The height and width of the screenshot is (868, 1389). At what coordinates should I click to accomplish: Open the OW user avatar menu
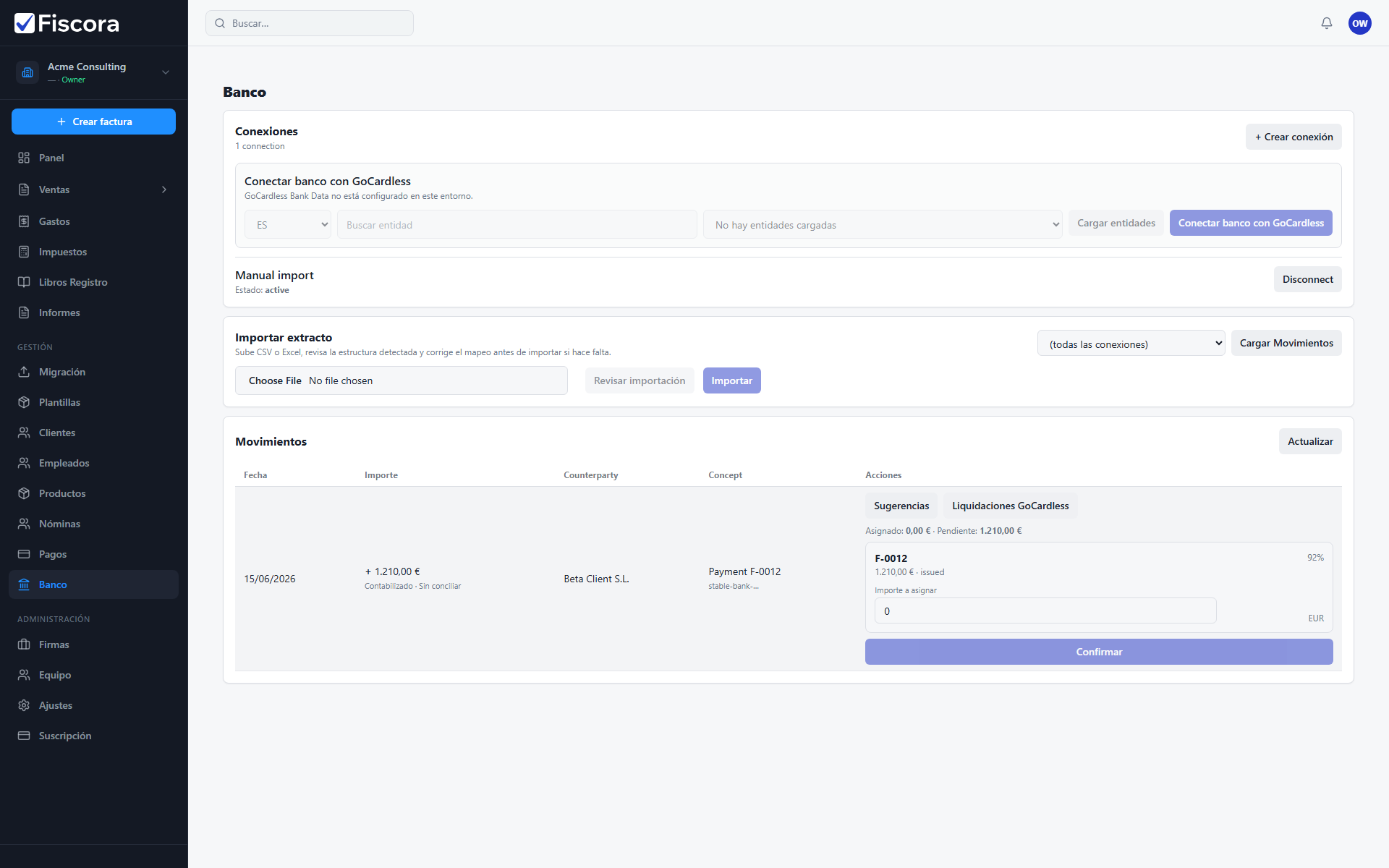(1360, 23)
